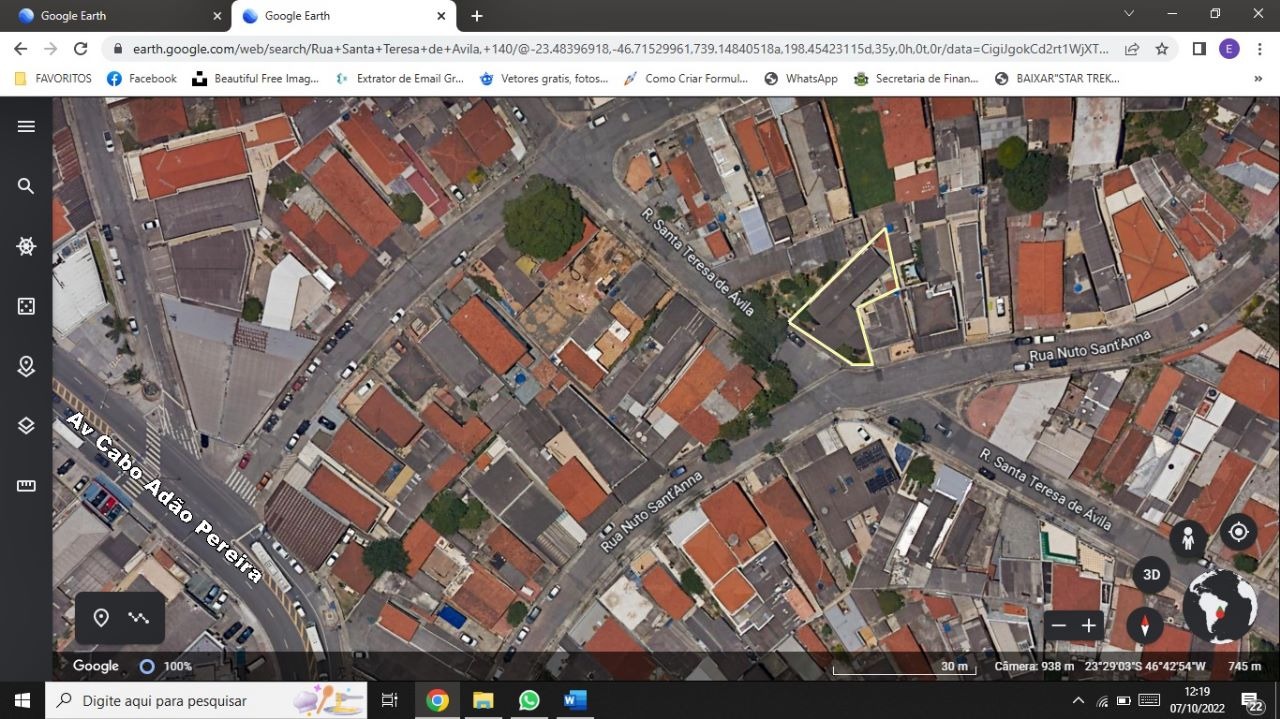Bookmark this page with the star
This screenshot has width=1280, height=719.
tap(1162, 49)
